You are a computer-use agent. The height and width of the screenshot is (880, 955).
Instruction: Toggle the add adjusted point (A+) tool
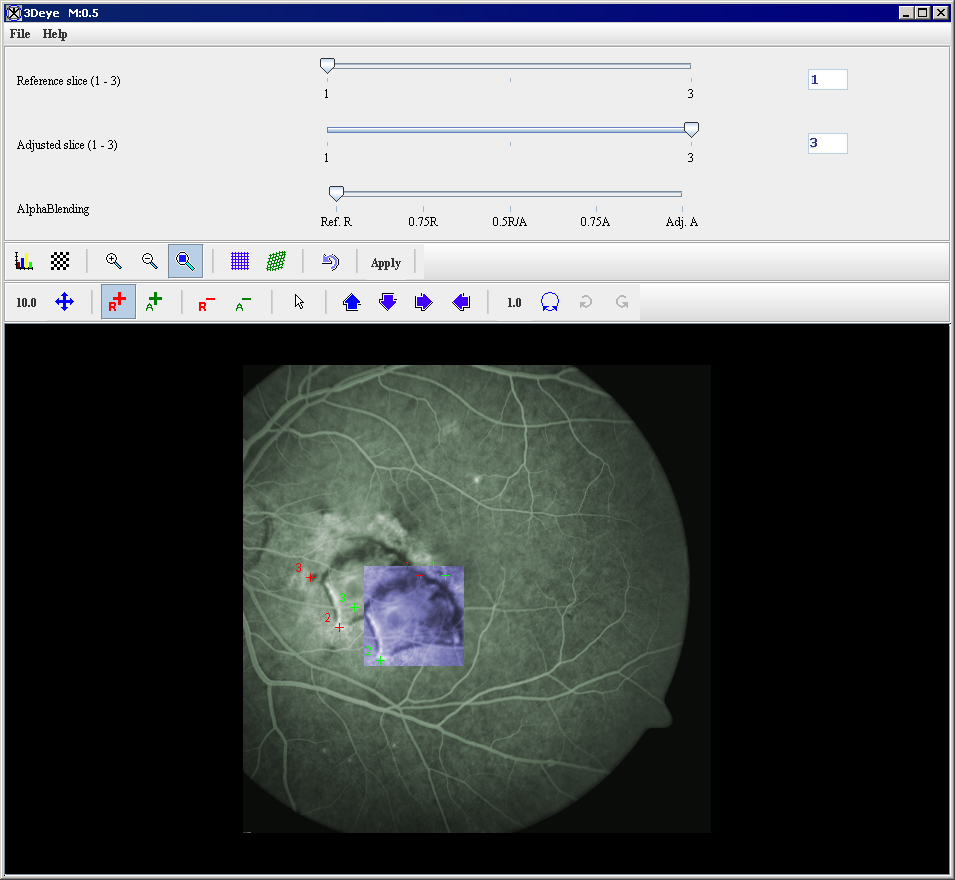[x=154, y=302]
